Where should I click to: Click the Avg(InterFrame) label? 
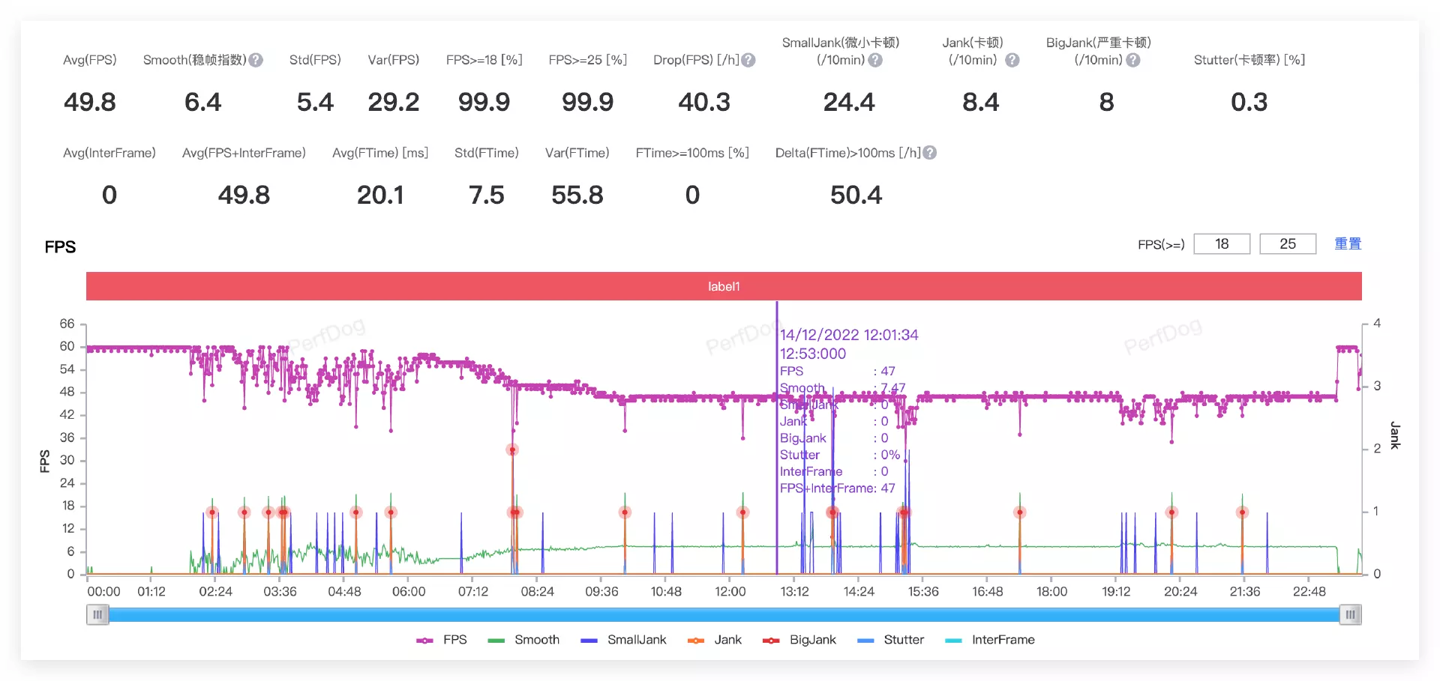[109, 153]
